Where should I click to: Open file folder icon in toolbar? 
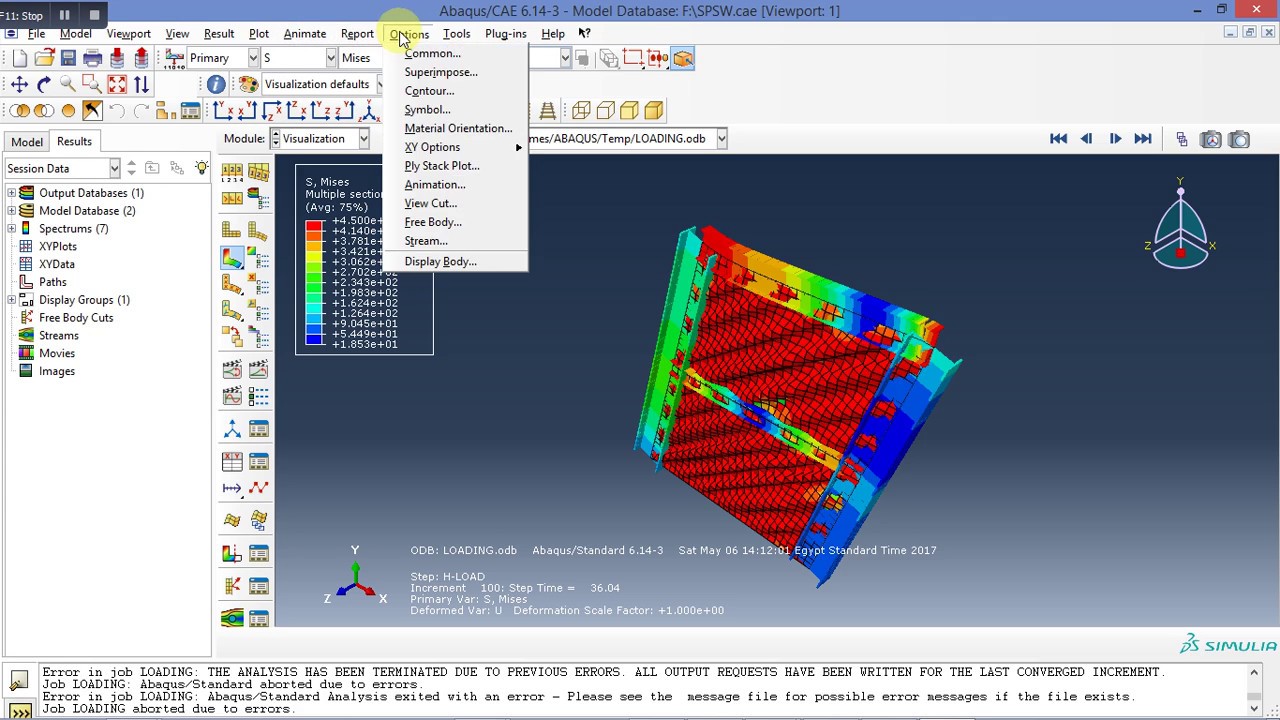point(44,58)
